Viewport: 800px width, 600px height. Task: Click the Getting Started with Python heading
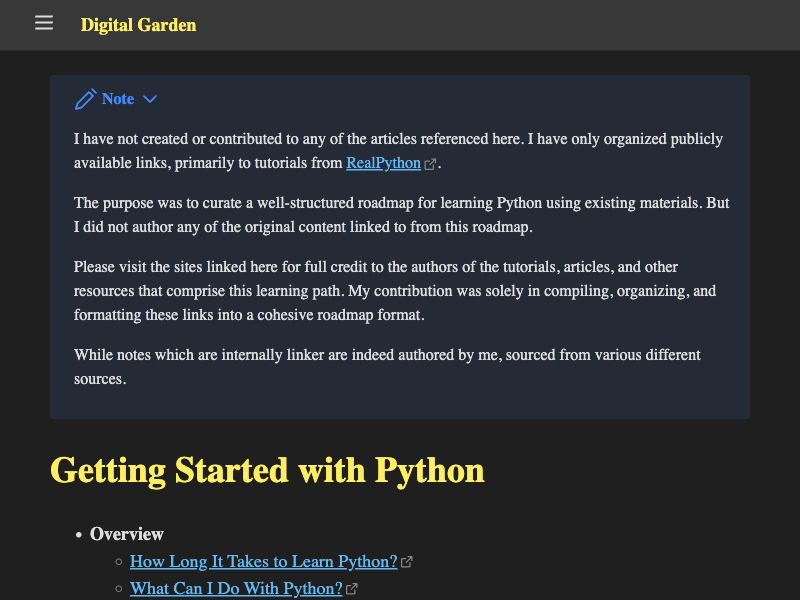click(267, 470)
